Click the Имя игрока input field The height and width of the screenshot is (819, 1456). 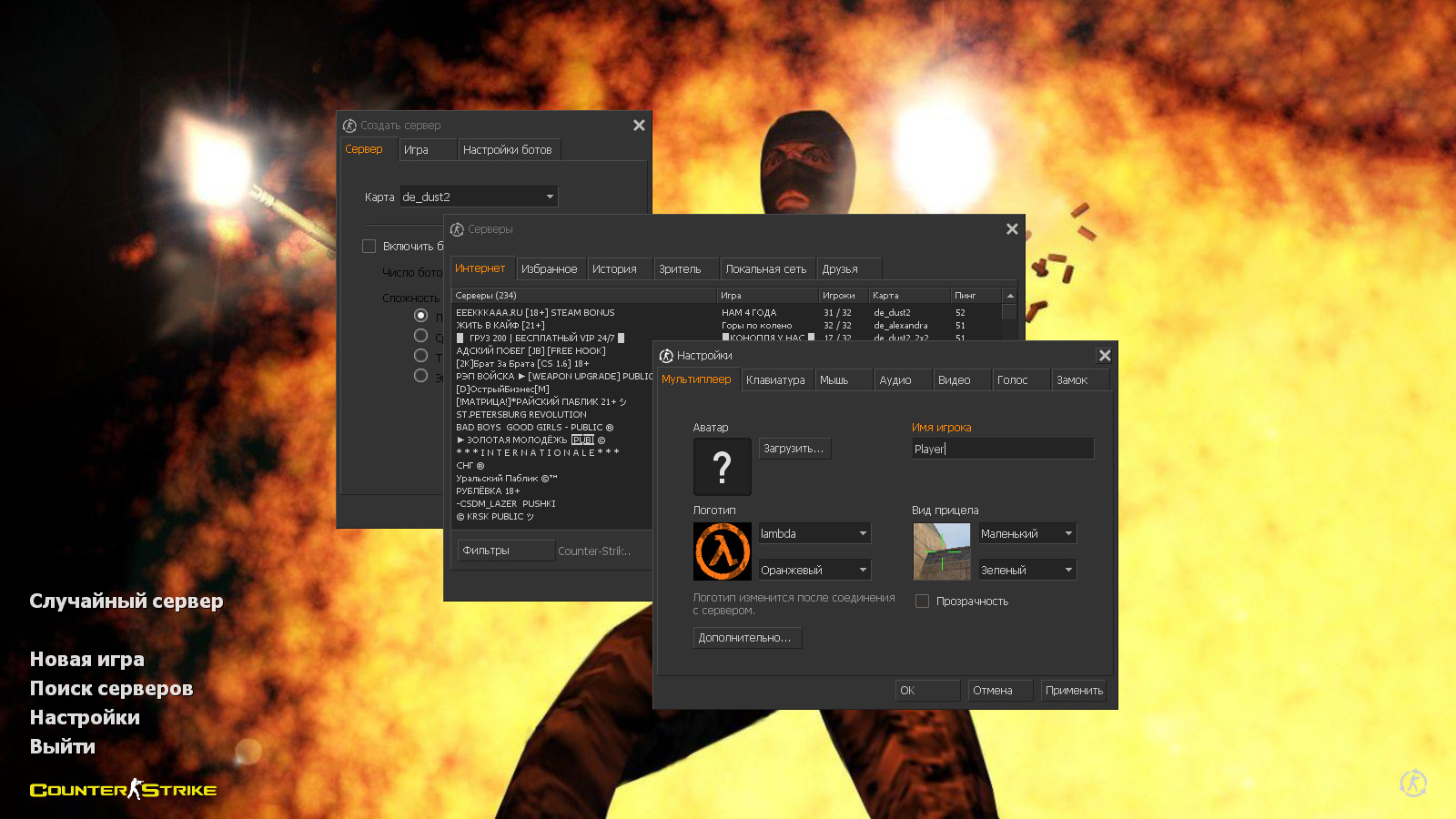pos(1001,449)
